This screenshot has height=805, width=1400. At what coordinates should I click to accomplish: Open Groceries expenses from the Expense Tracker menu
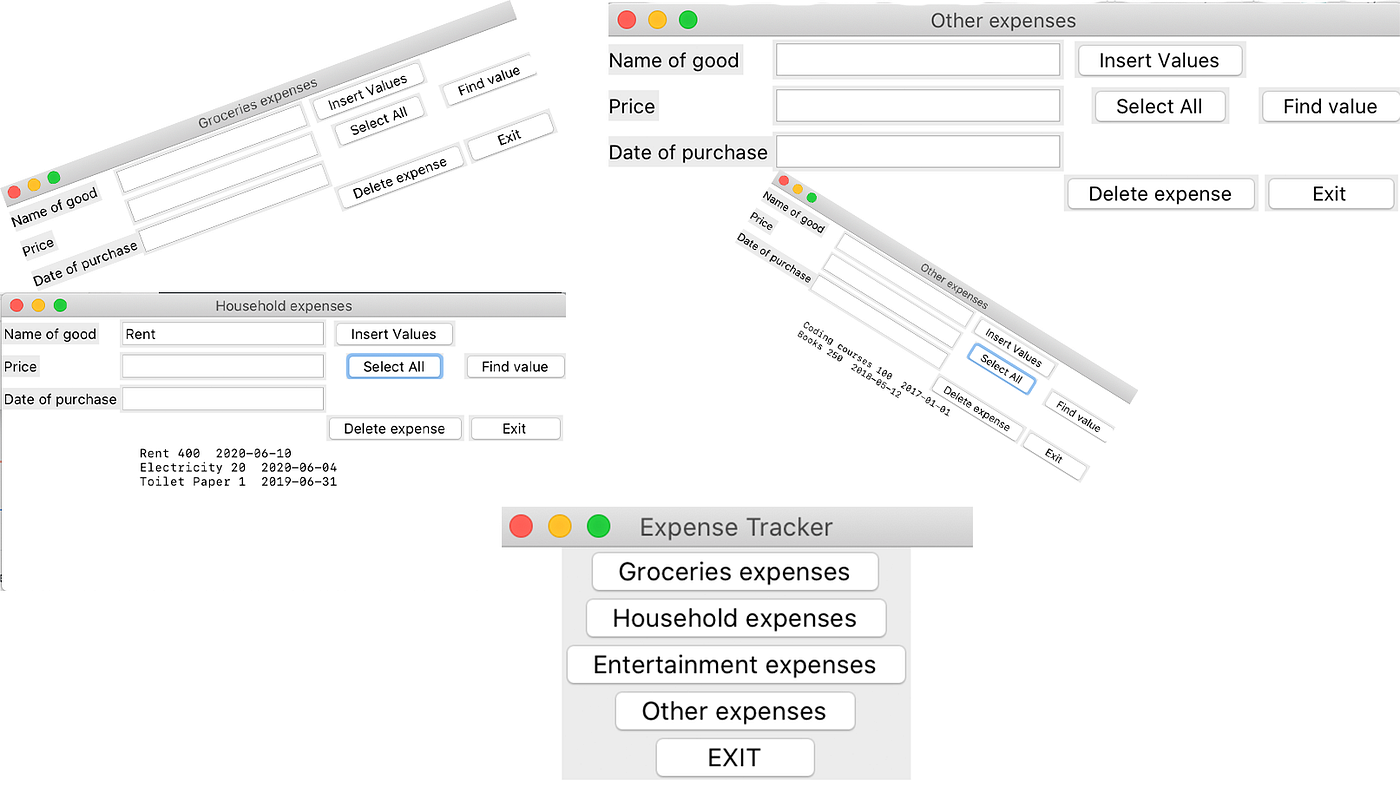(735, 571)
